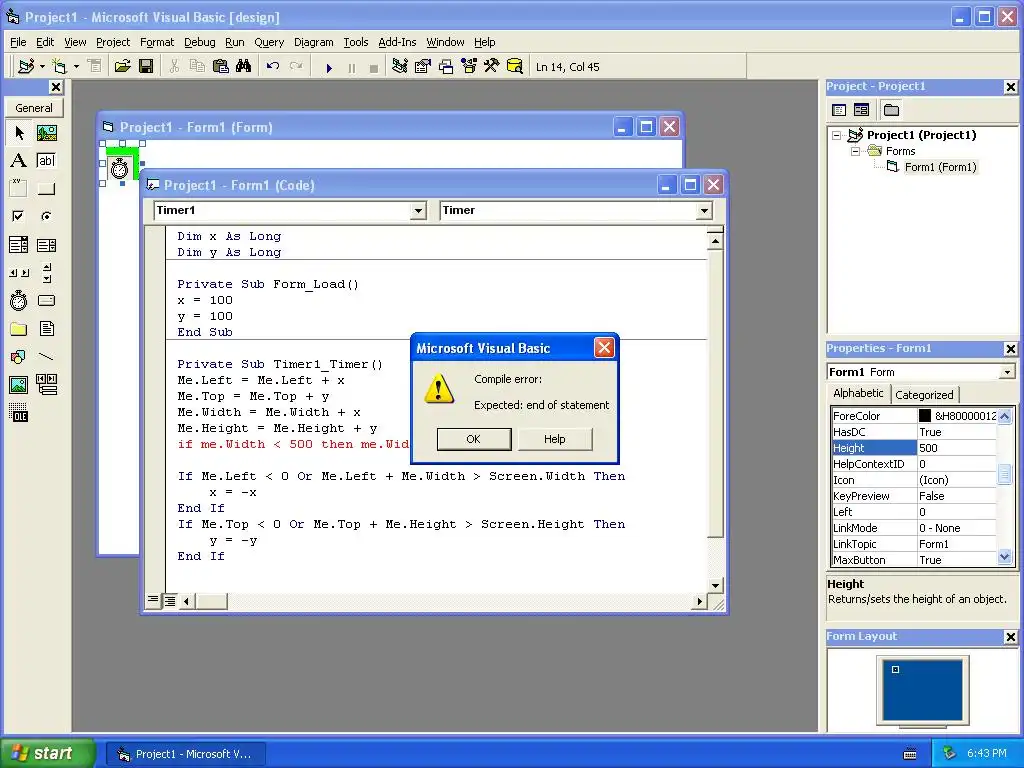Viewport: 1024px width, 768px height.
Task: Open the Menu Editor from the toolbar
Action: [95, 67]
